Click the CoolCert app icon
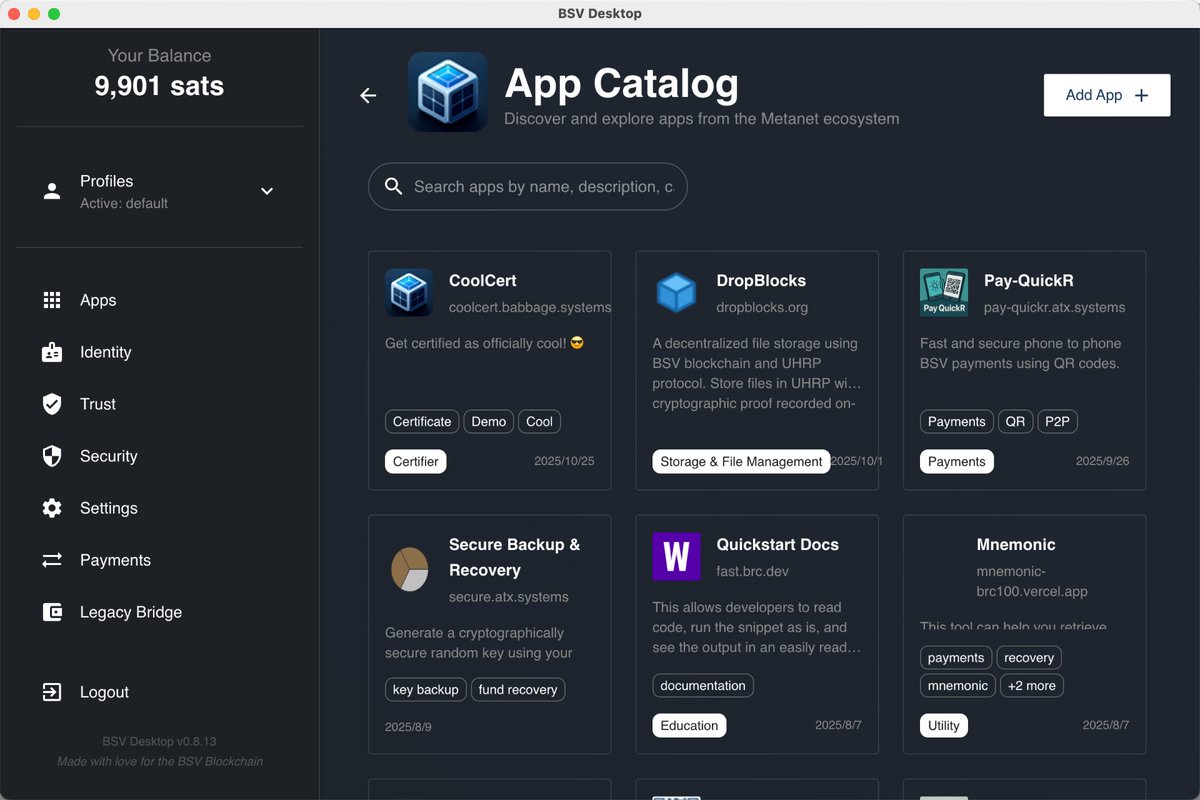 (409, 293)
